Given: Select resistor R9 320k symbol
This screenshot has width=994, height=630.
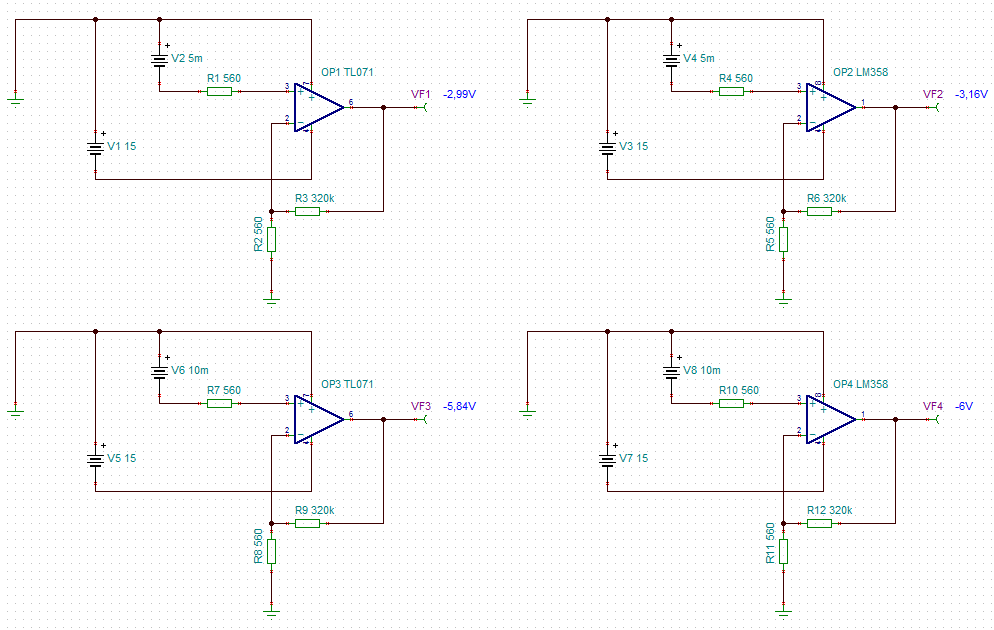Looking at the screenshot, I should click(307, 523).
